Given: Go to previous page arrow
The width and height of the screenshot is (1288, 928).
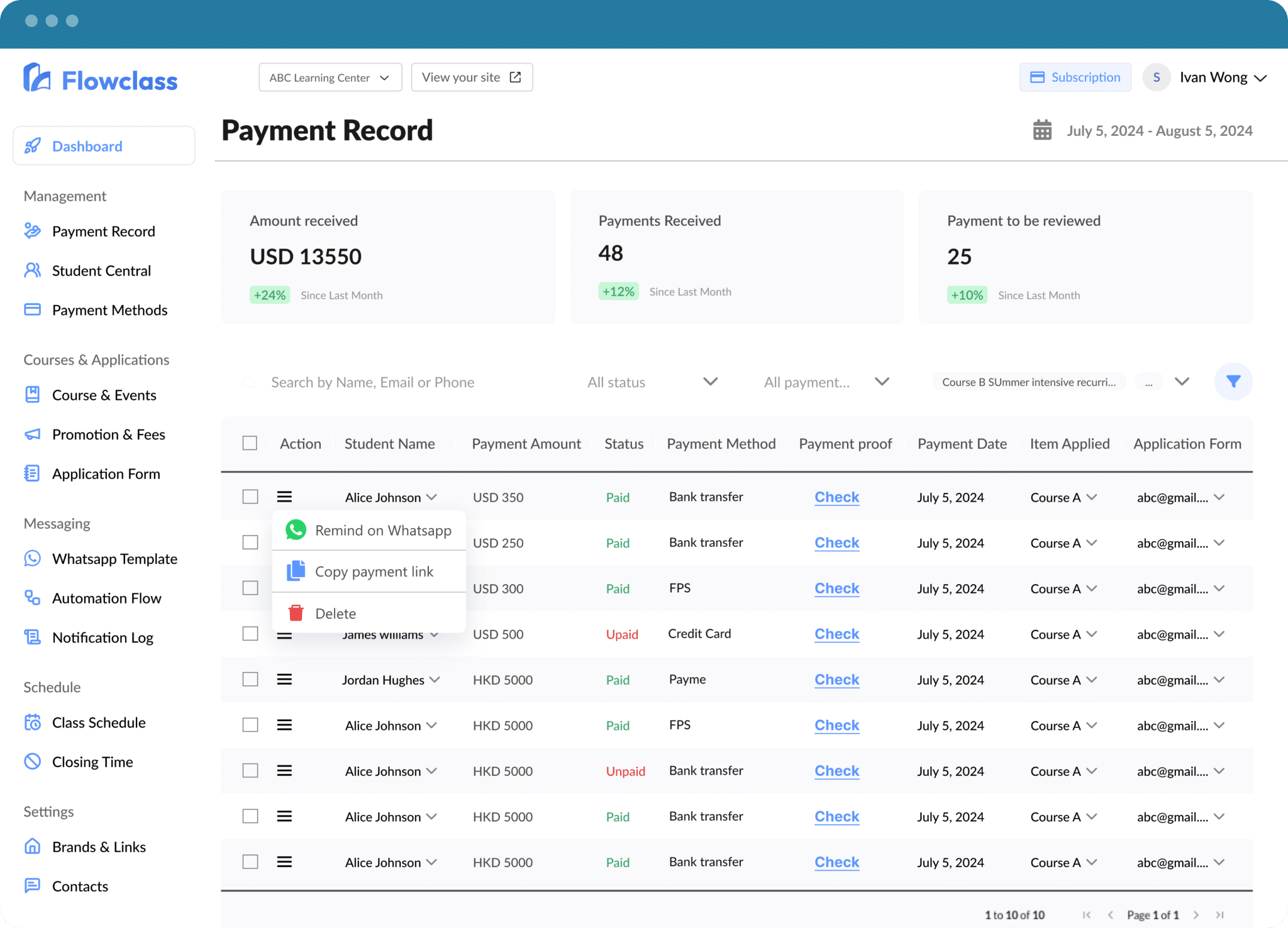Looking at the screenshot, I should pyautogui.click(x=1110, y=915).
